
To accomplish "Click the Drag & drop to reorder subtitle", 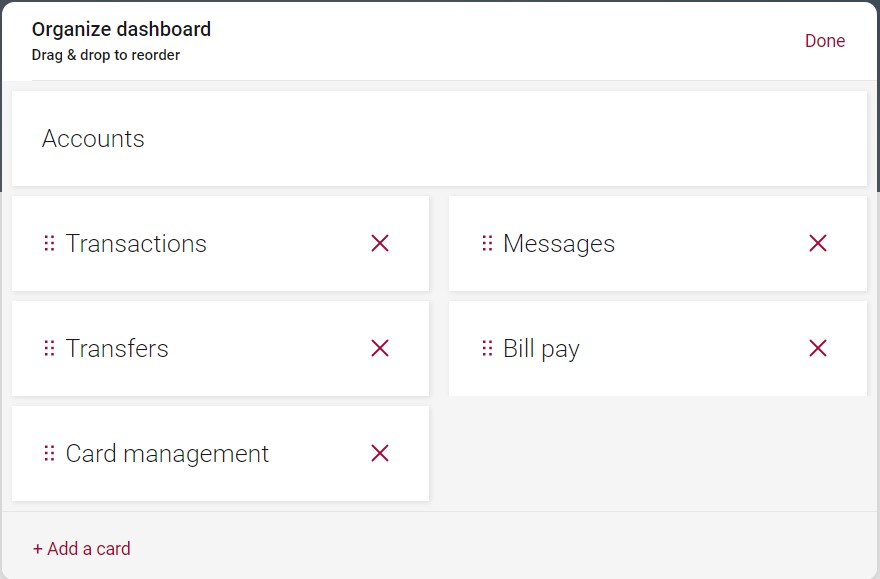I will [106, 56].
